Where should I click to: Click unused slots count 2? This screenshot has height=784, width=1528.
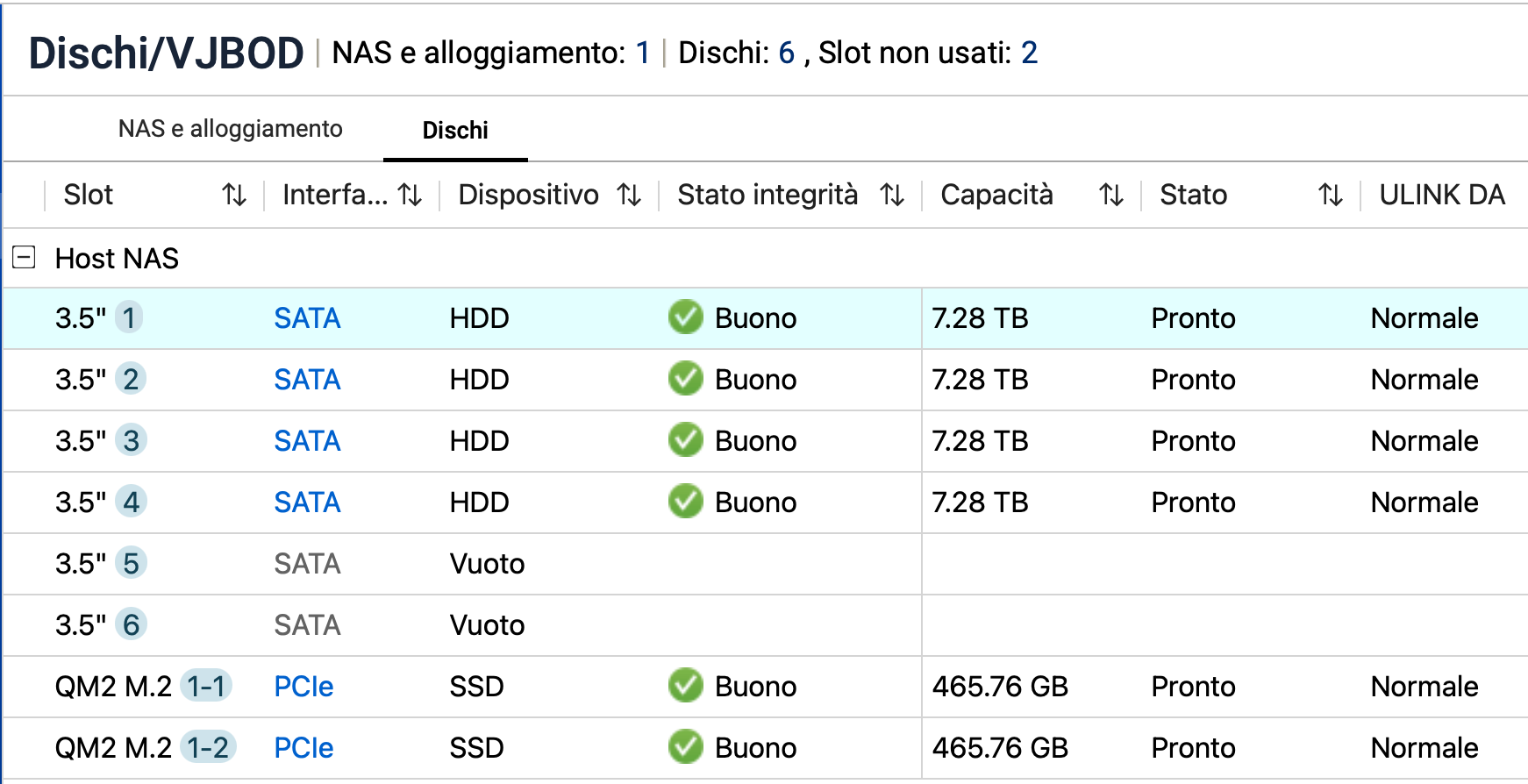[1029, 53]
